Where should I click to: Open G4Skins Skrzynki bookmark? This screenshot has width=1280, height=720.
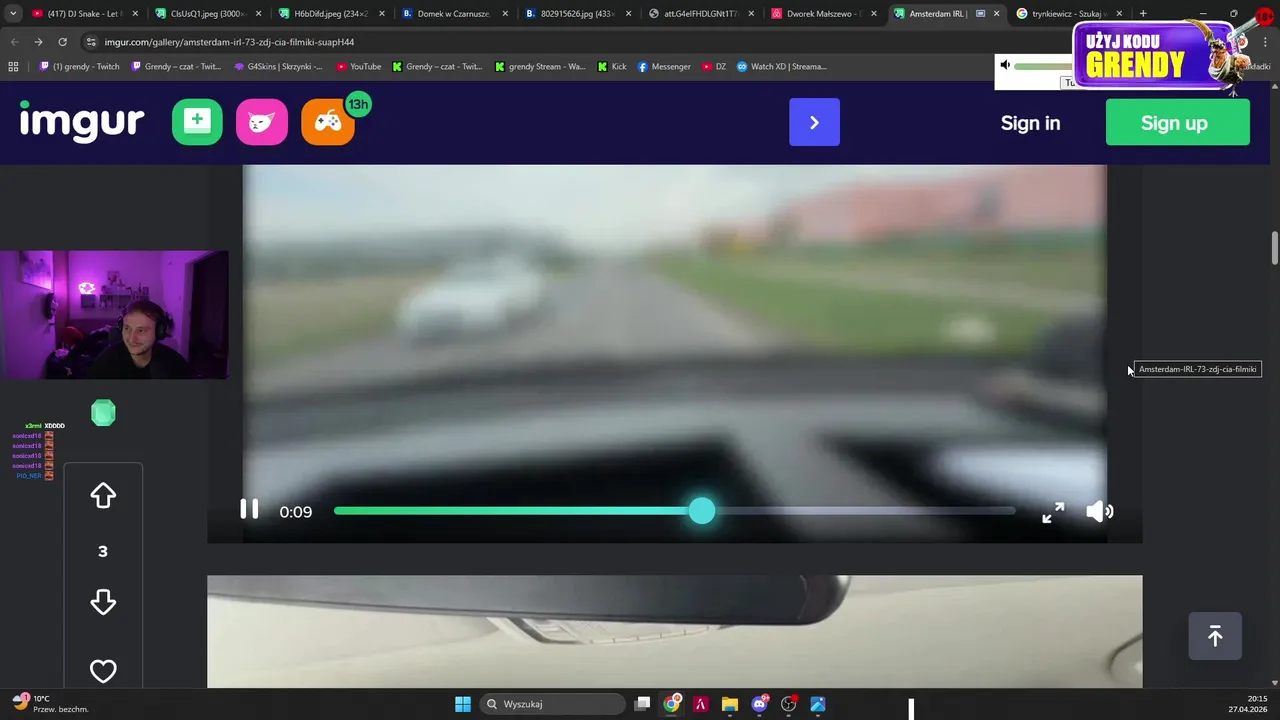[x=278, y=66]
